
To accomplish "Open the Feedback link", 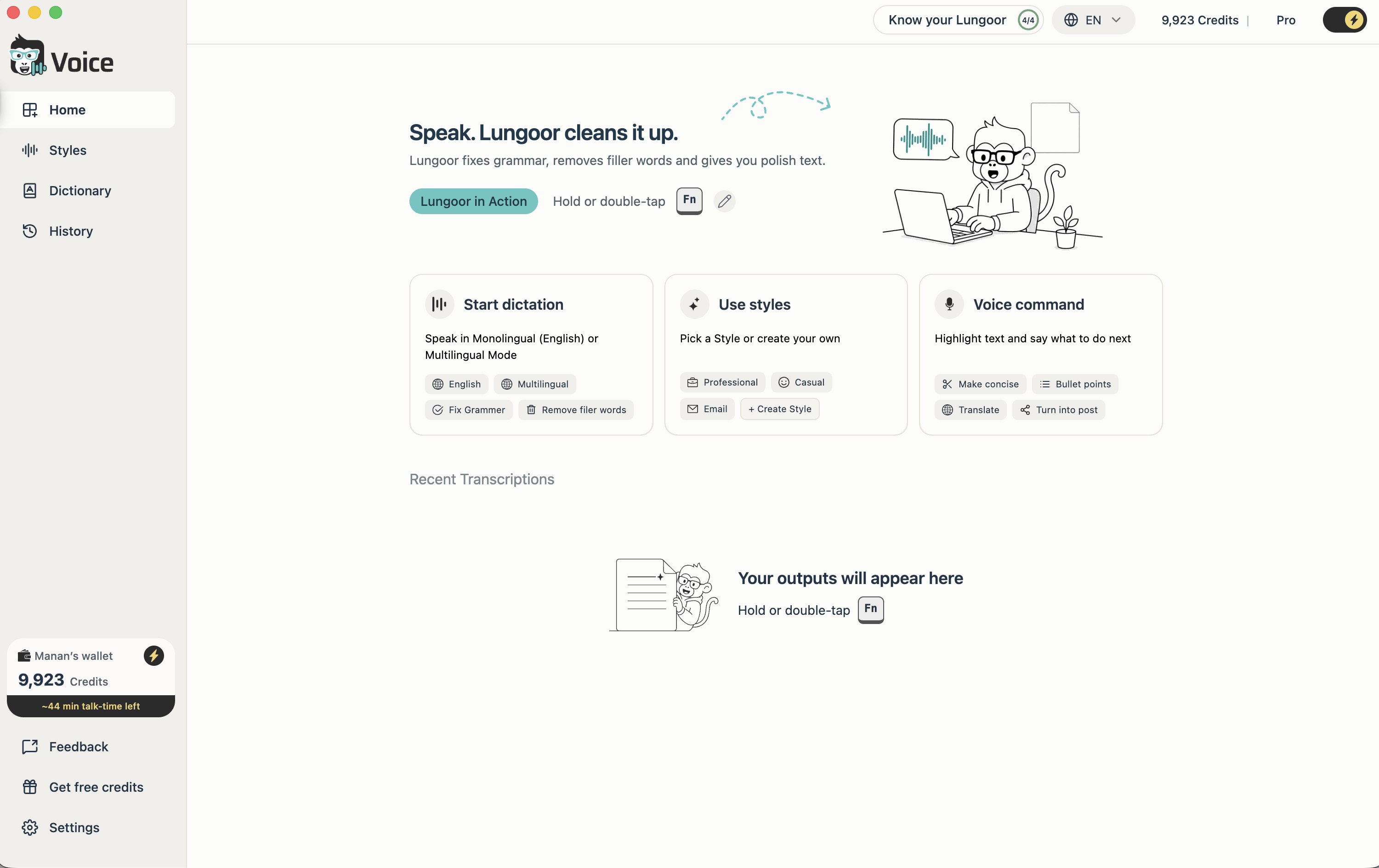I will 88,747.
